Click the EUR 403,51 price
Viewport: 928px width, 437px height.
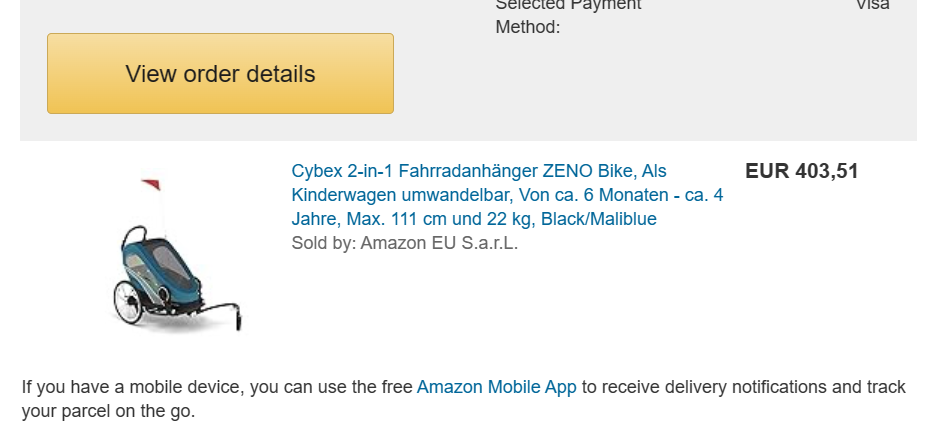[801, 171]
